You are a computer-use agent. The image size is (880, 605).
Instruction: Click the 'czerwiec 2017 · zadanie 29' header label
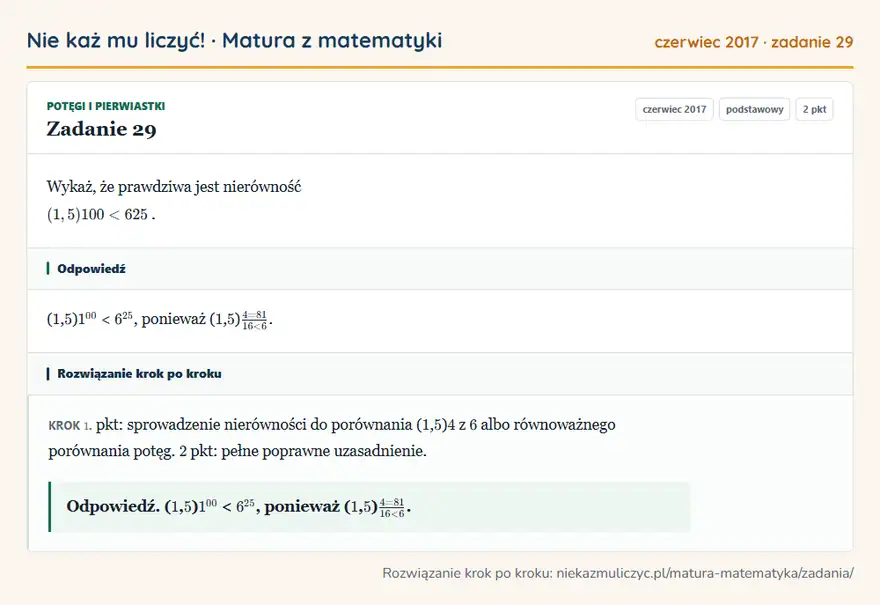pos(754,42)
